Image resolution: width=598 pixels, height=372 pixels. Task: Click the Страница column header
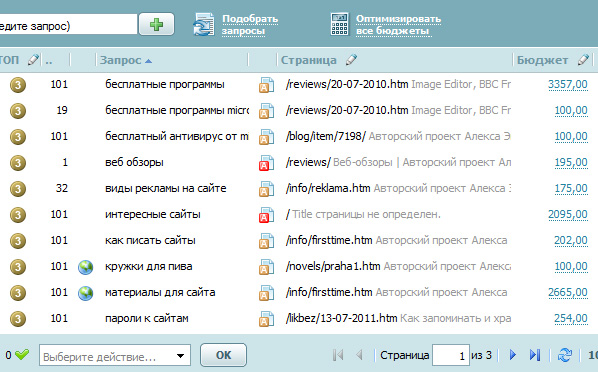(309, 60)
